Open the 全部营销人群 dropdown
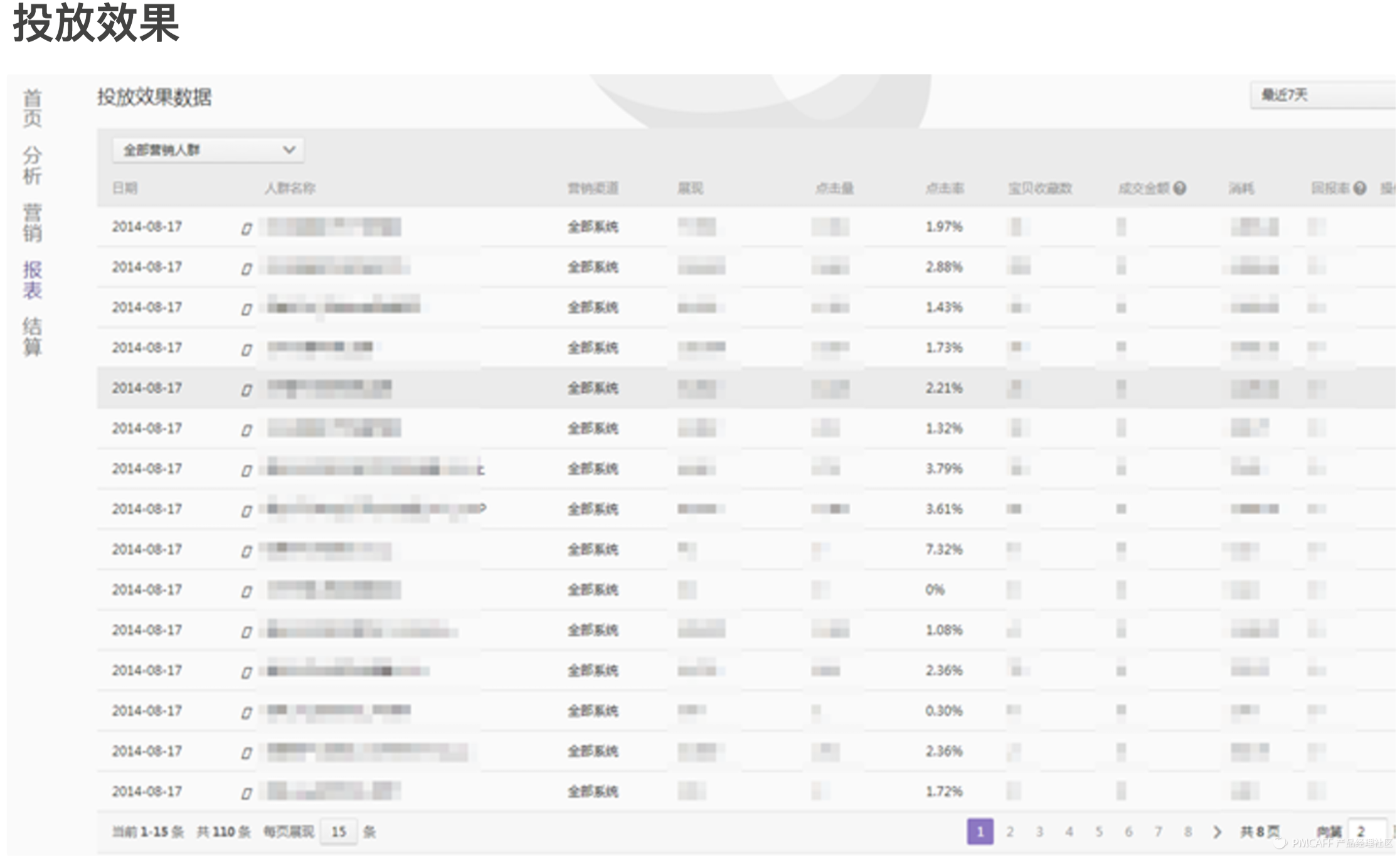1400x856 pixels. click(x=208, y=150)
